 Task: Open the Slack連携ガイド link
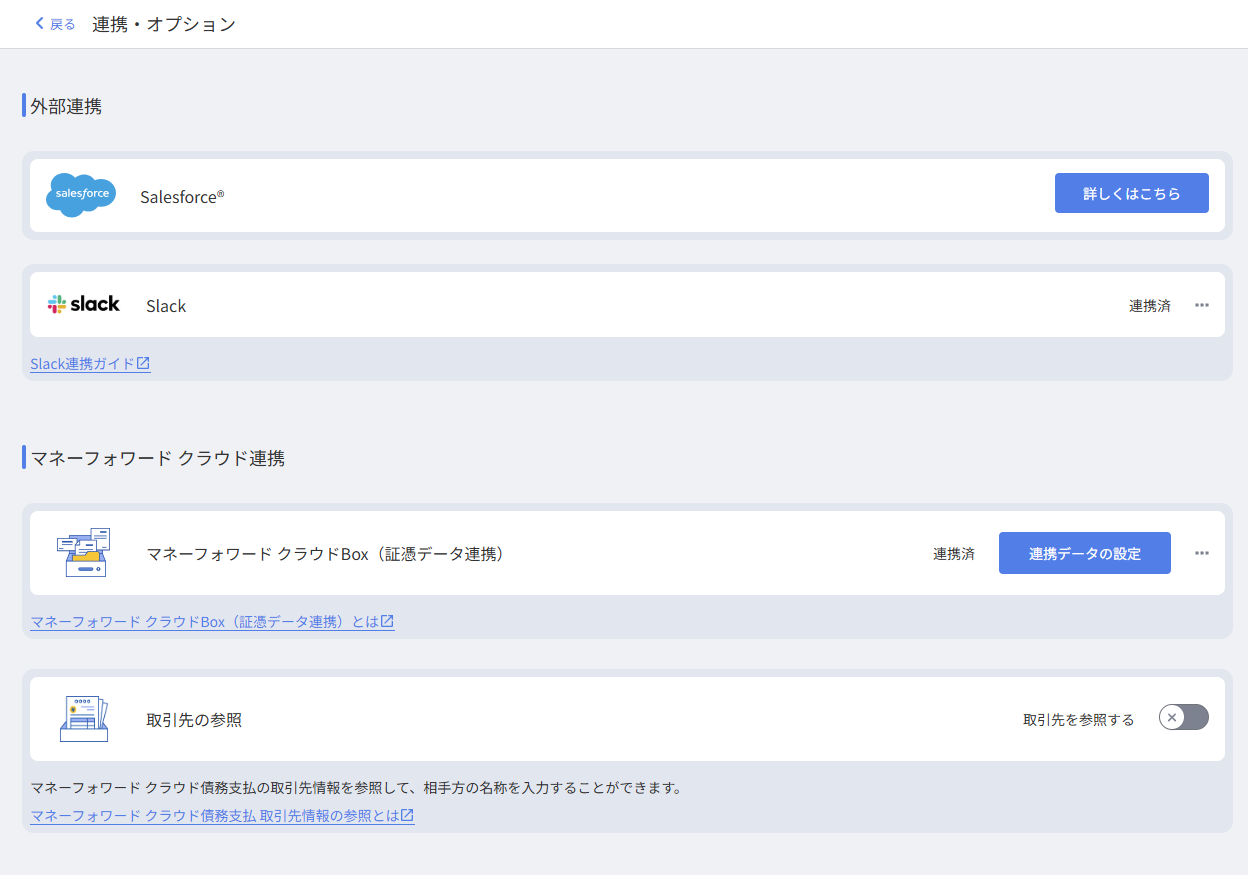point(82,364)
